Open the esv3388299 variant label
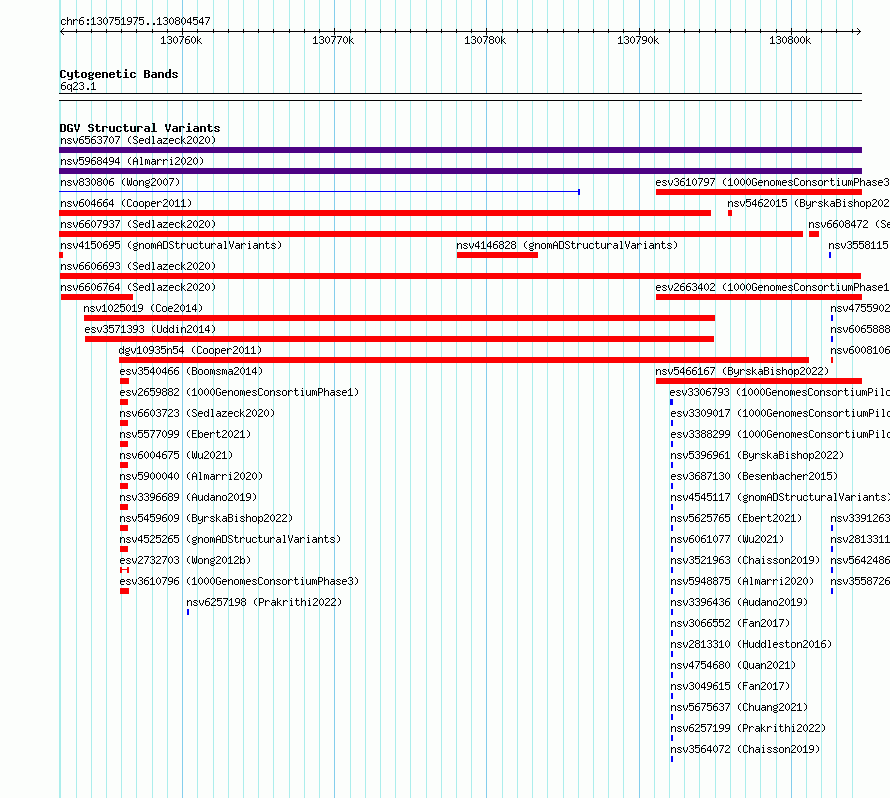The image size is (890, 798). click(780, 434)
